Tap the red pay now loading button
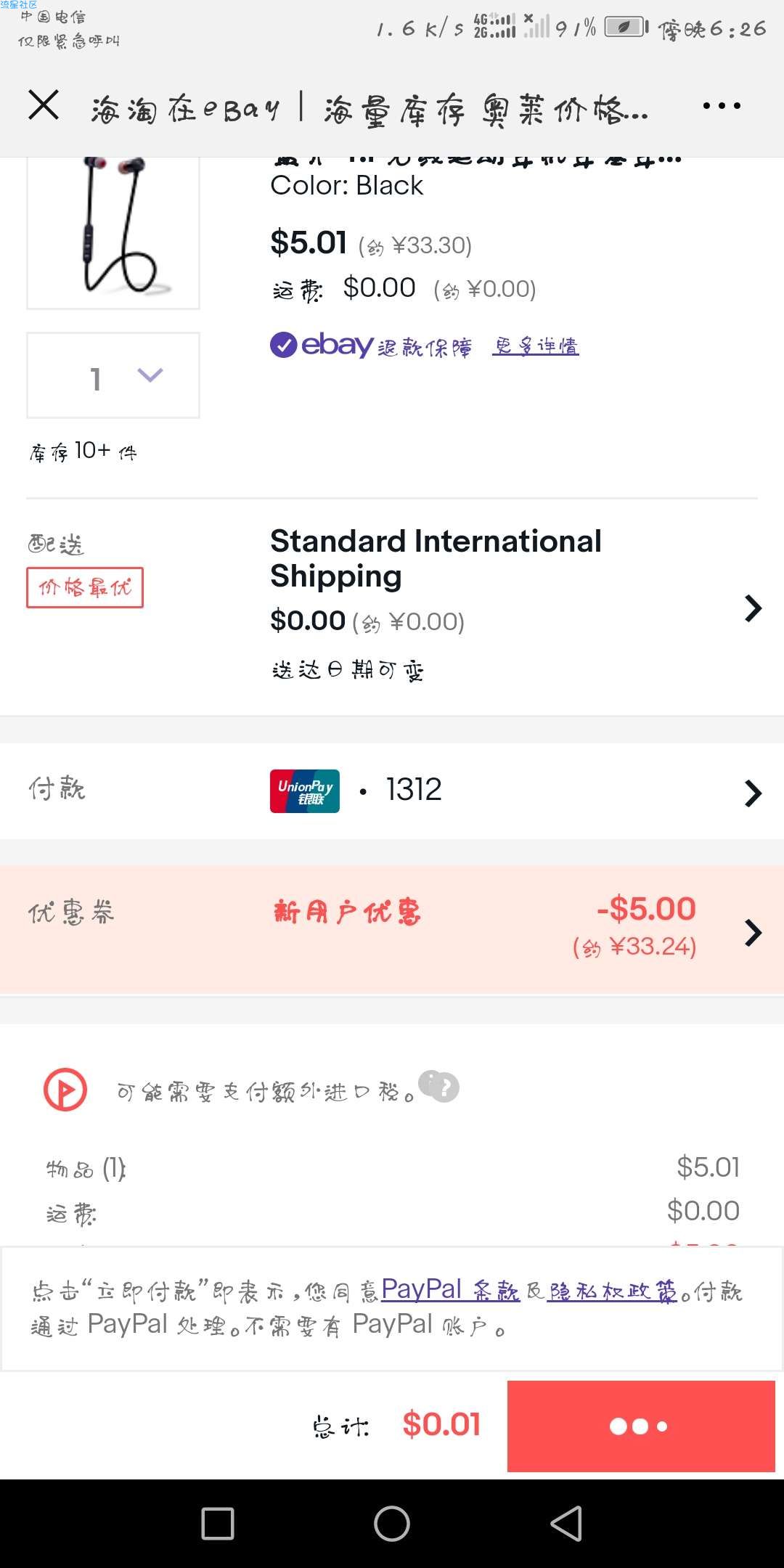The width and height of the screenshot is (784, 1568). (x=641, y=1426)
